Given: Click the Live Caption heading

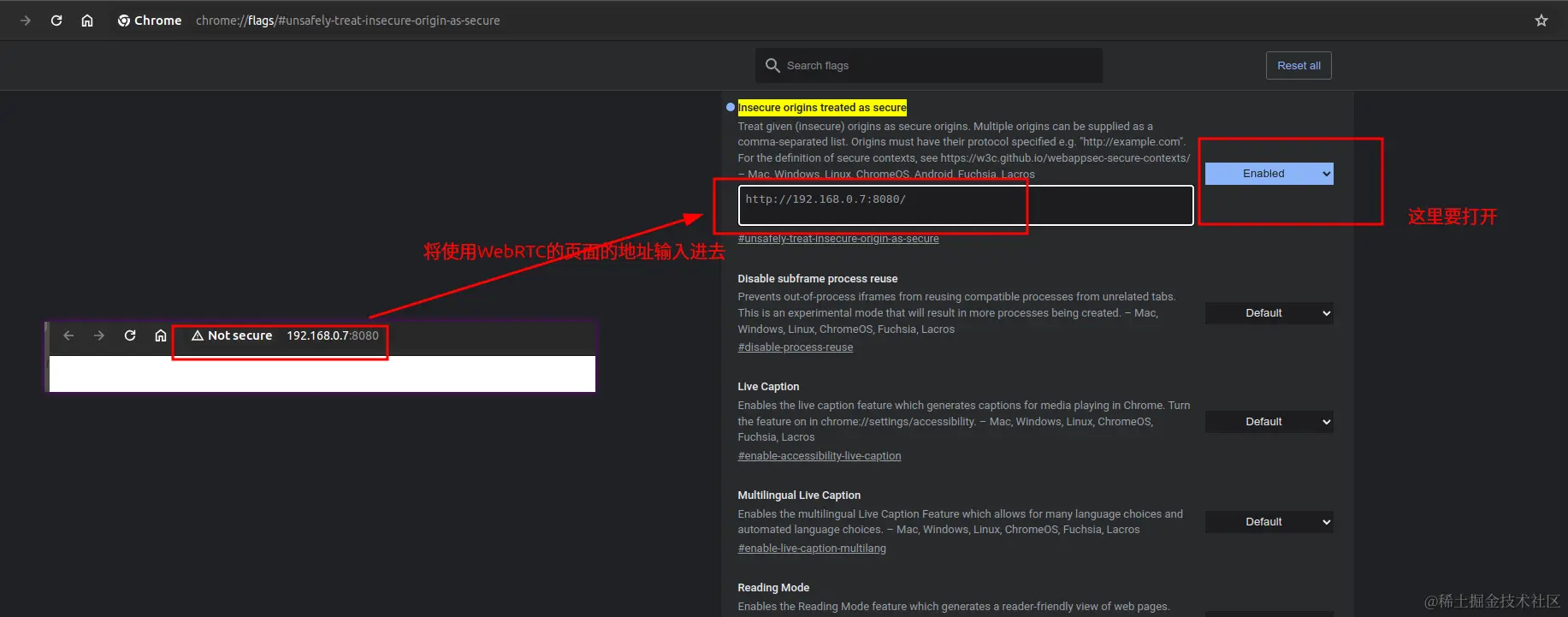Looking at the screenshot, I should pyautogui.click(x=768, y=387).
